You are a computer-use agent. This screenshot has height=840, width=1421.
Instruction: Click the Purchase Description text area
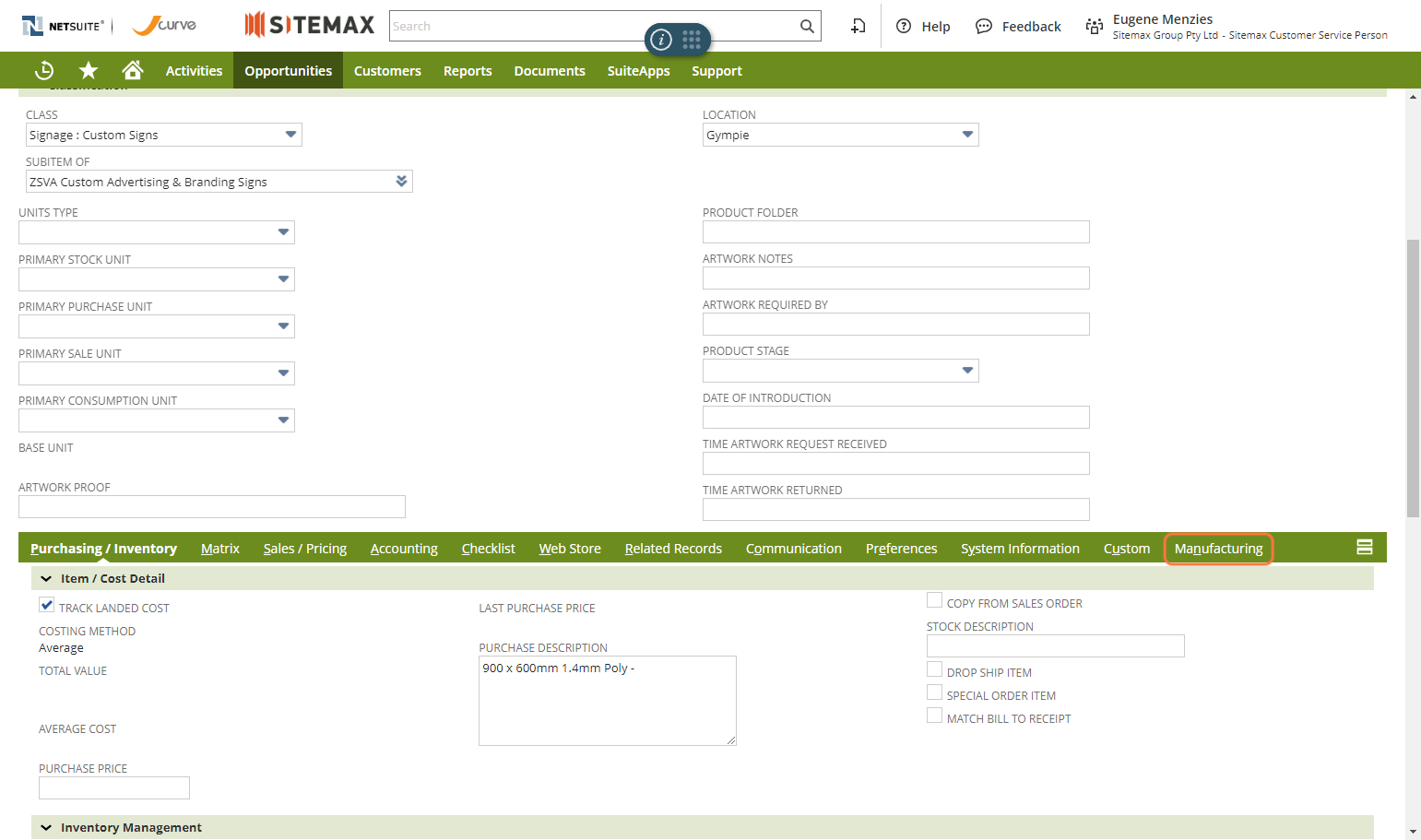[x=608, y=701]
